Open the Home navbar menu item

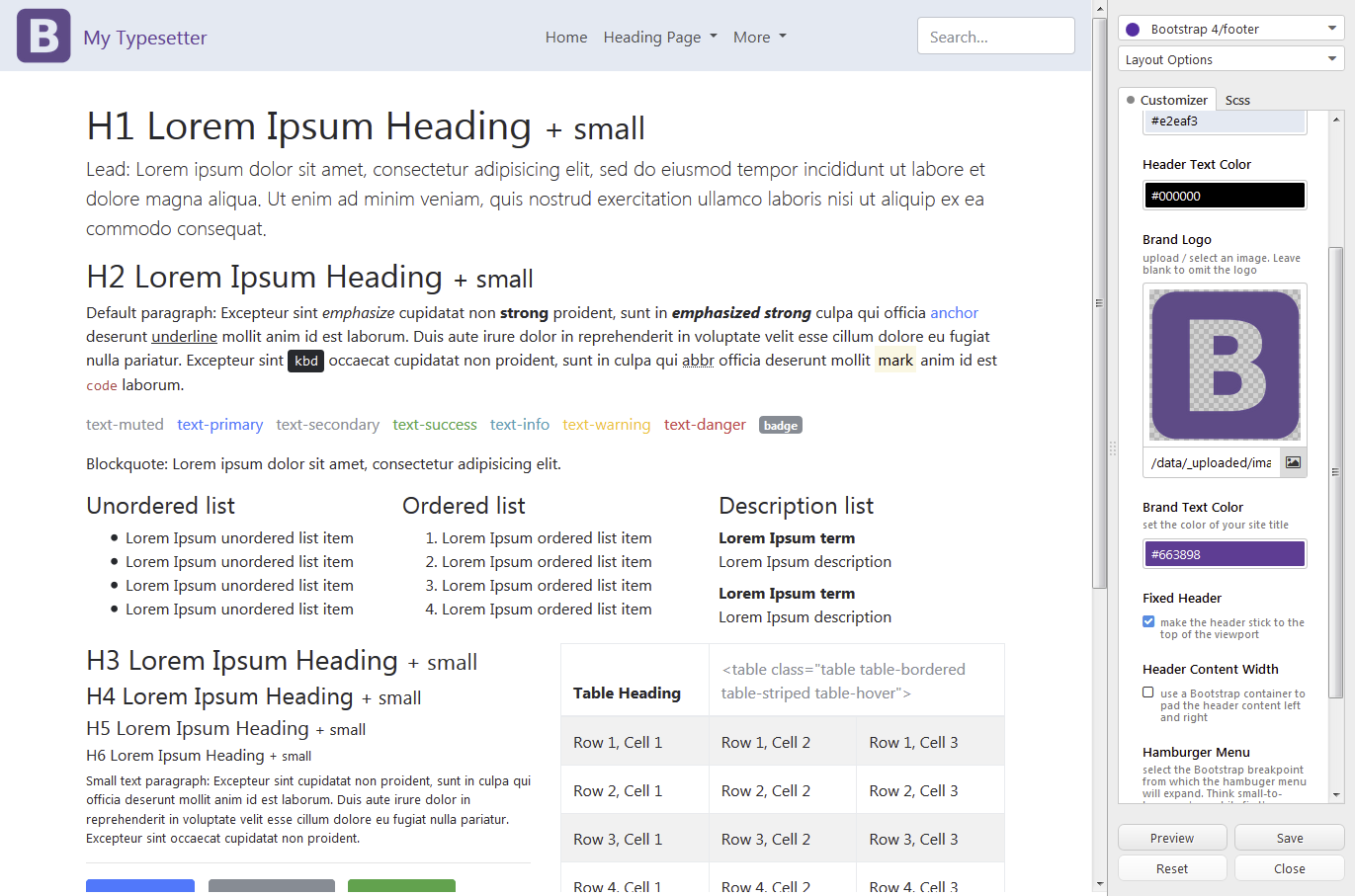566,37
